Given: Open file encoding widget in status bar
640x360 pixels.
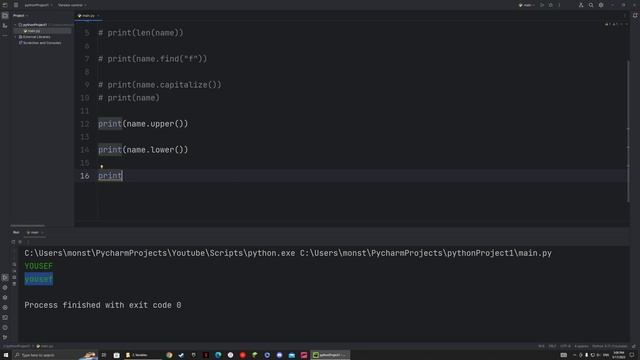Looking at the screenshot, I should [565, 346].
